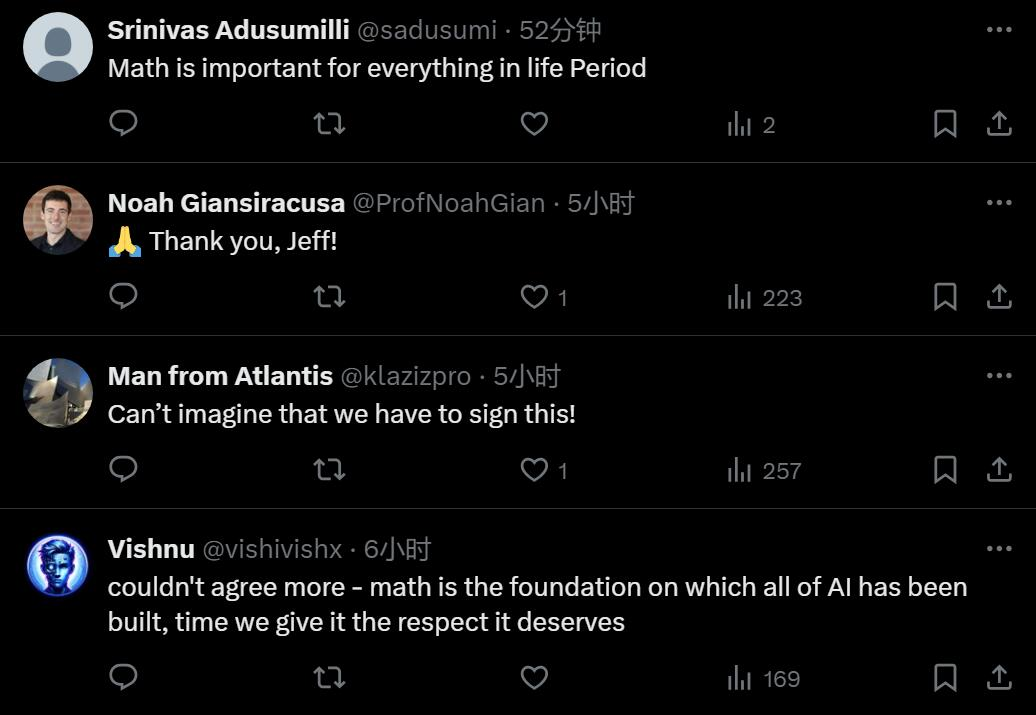This screenshot has height=715, width=1036.
Task: Like Vishnu's tweet about AI foundation
Action: point(534,678)
